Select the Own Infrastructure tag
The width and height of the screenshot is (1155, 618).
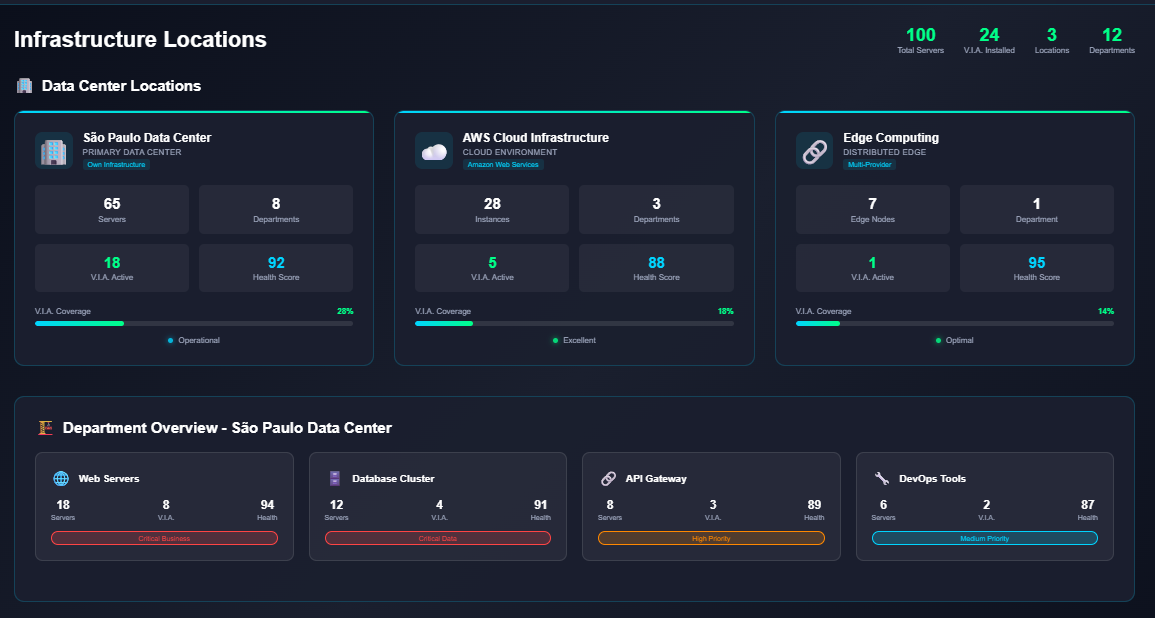point(116,165)
